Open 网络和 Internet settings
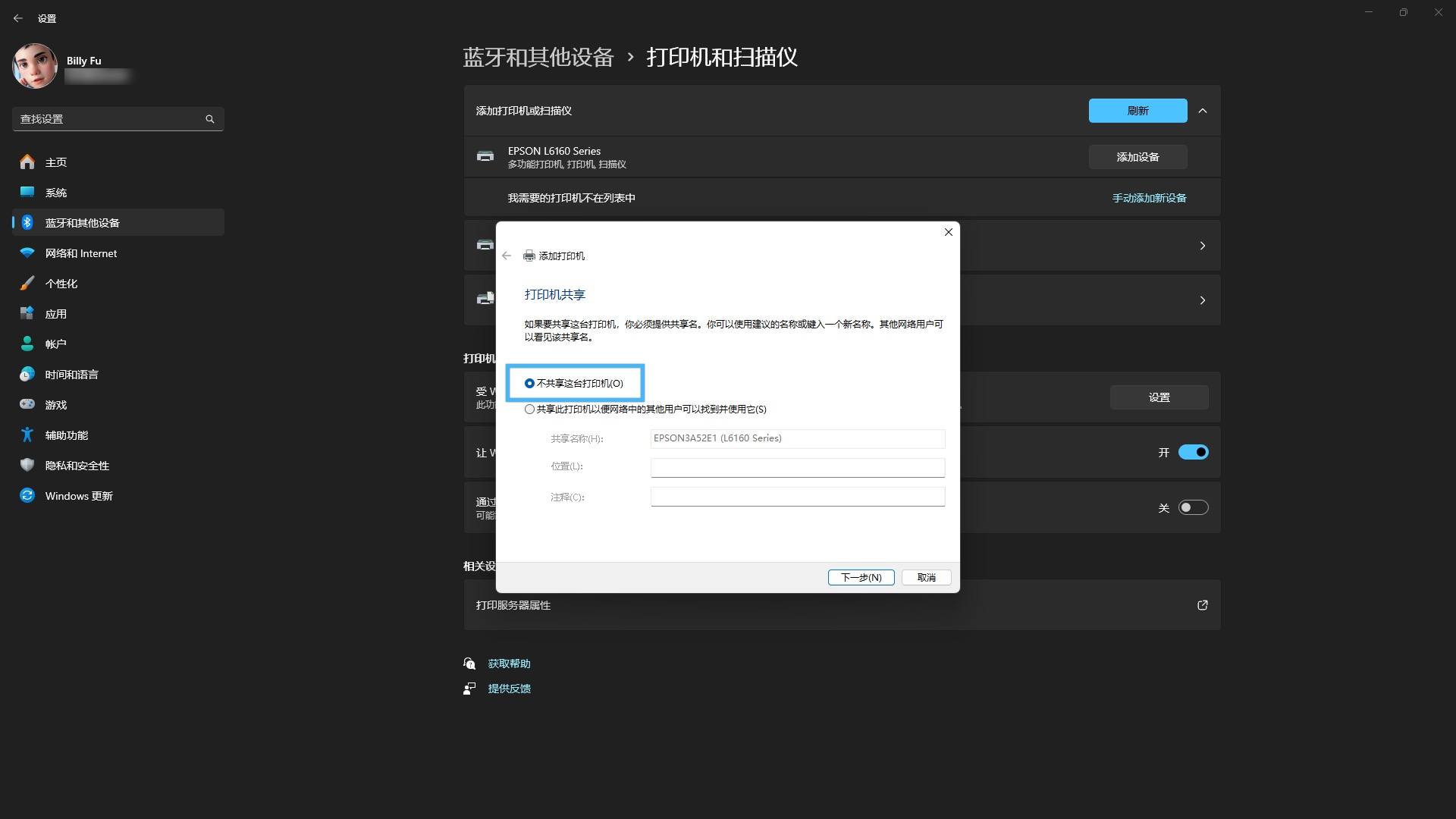This screenshot has width=1456, height=819. [118, 253]
